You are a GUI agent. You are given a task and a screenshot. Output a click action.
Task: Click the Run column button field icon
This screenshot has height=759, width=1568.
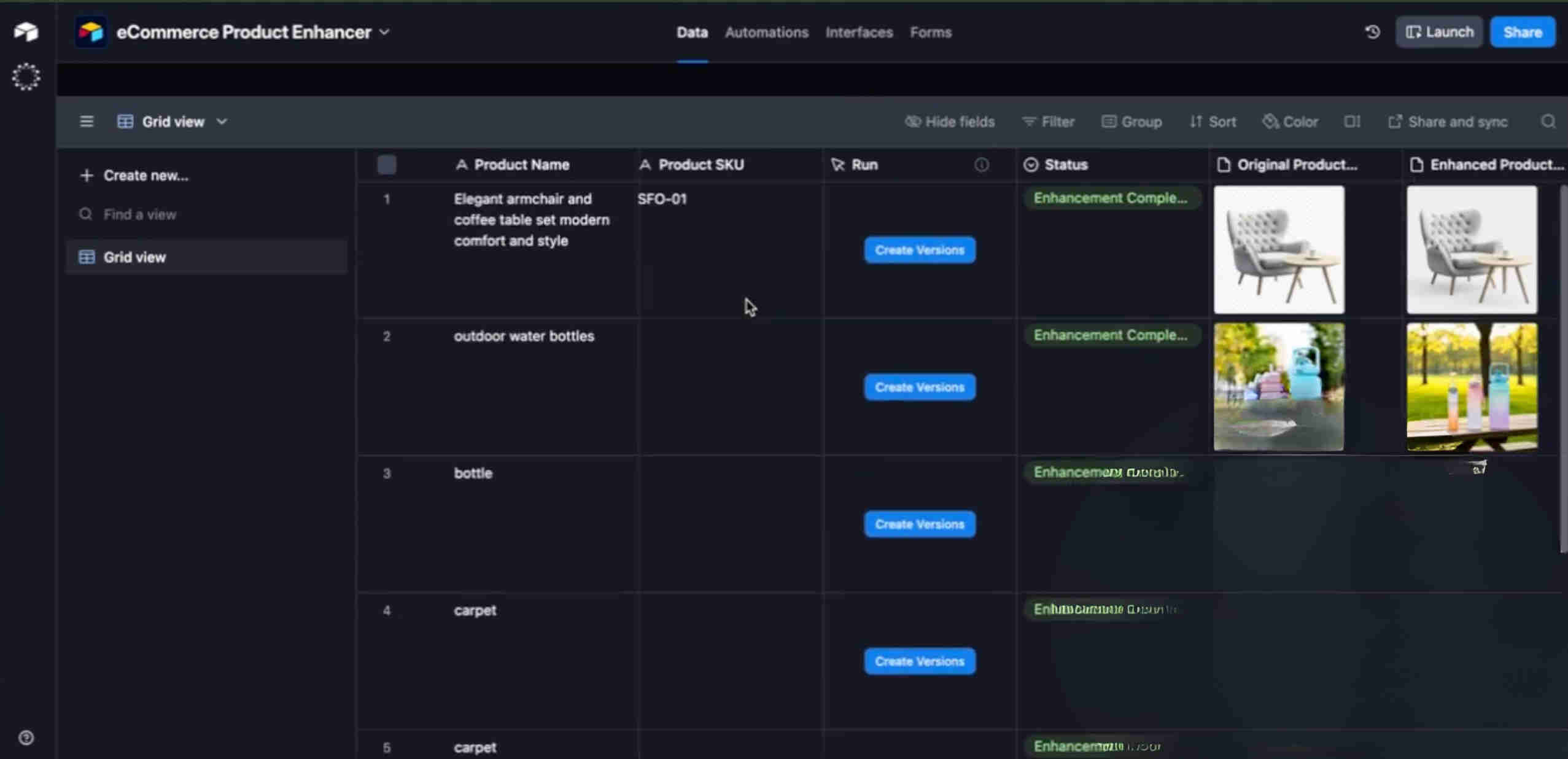click(x=837, y=165)
